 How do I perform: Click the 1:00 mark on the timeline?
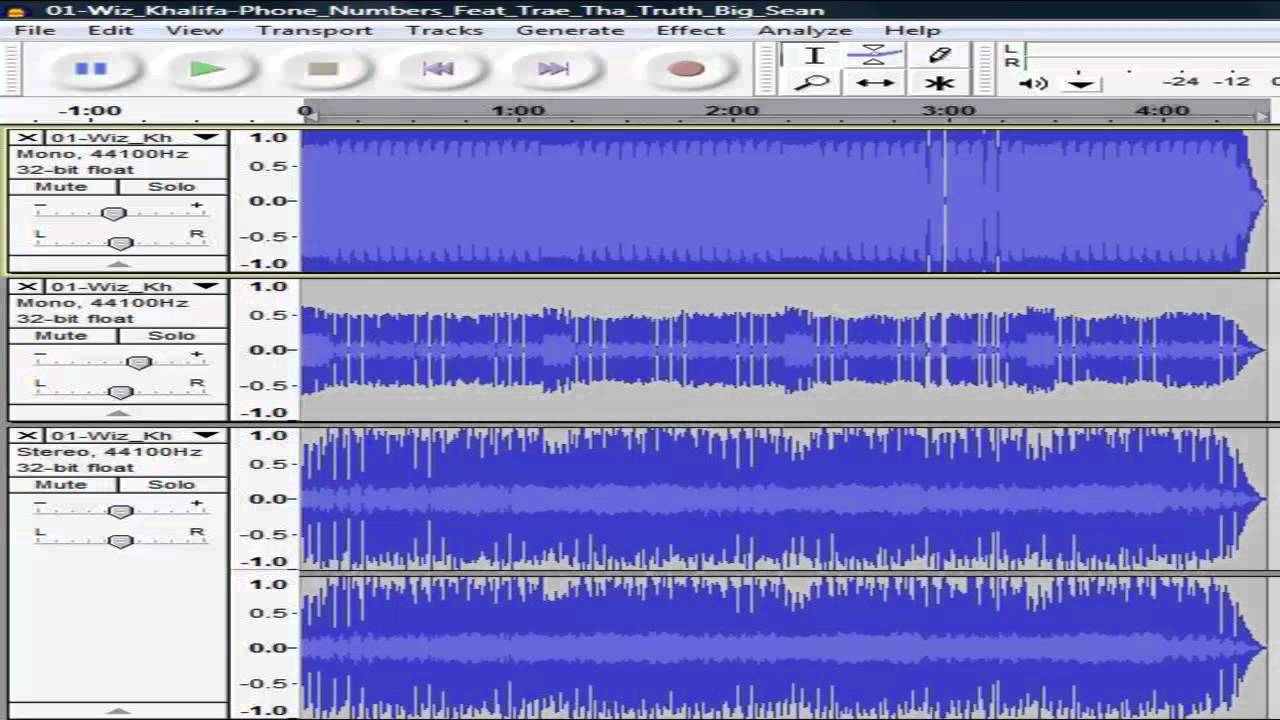point(518,110)
